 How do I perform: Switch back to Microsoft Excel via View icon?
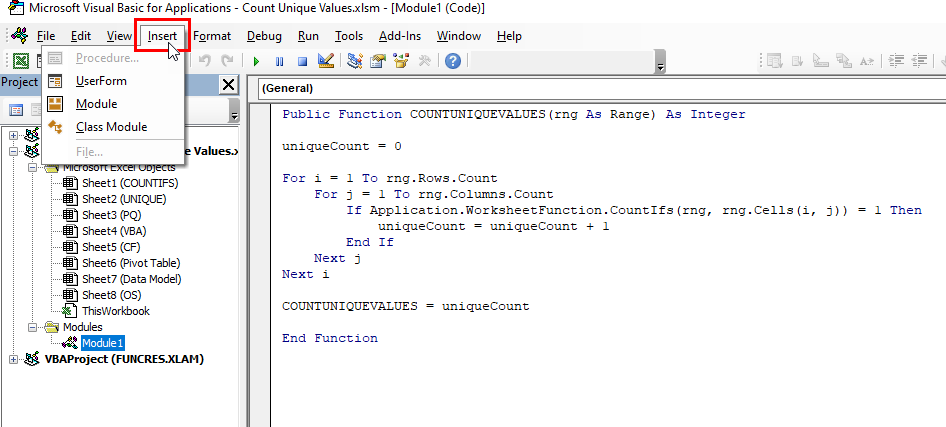point(22,61)
